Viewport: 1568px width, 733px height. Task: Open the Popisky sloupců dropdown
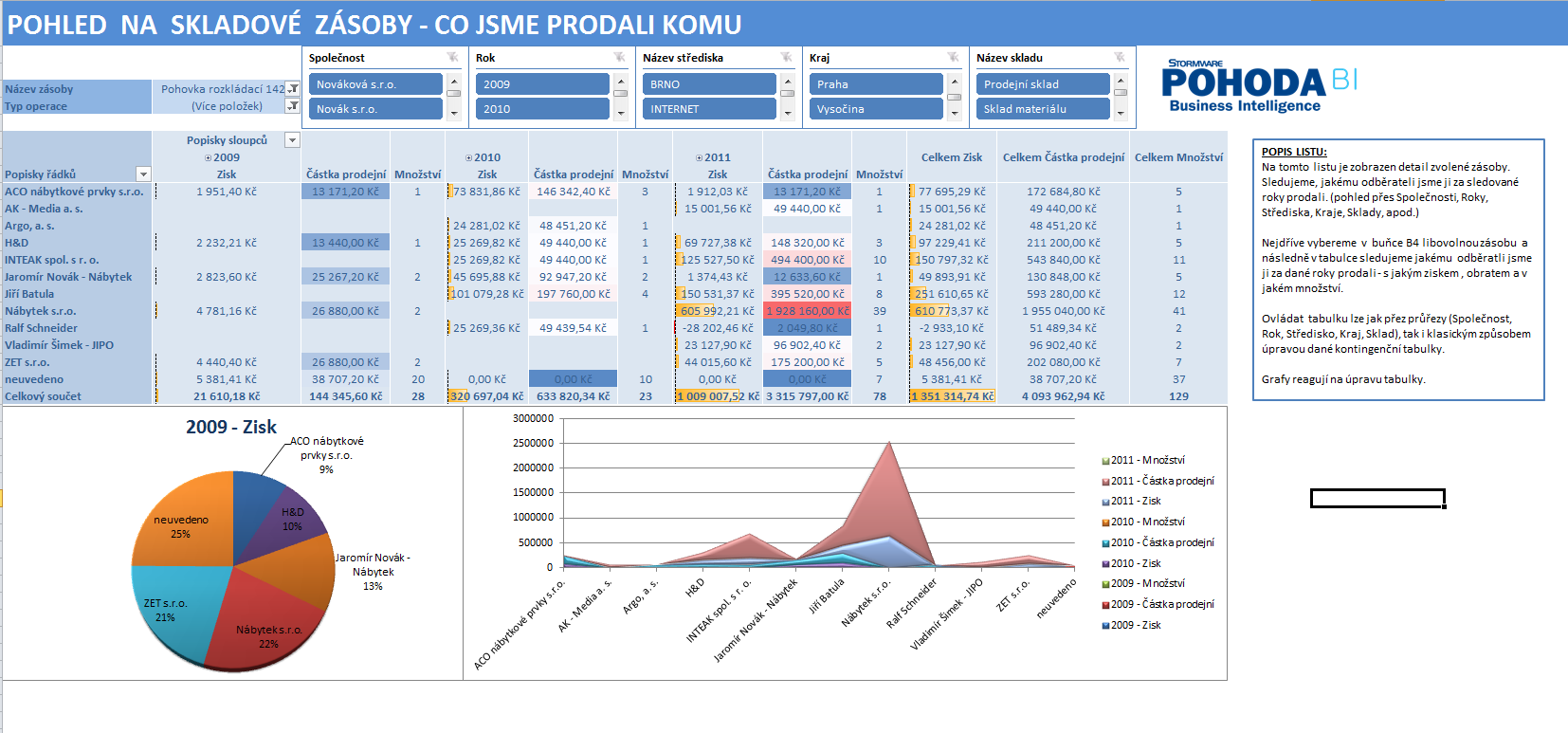pyautogui.click(x=292, y=140)
